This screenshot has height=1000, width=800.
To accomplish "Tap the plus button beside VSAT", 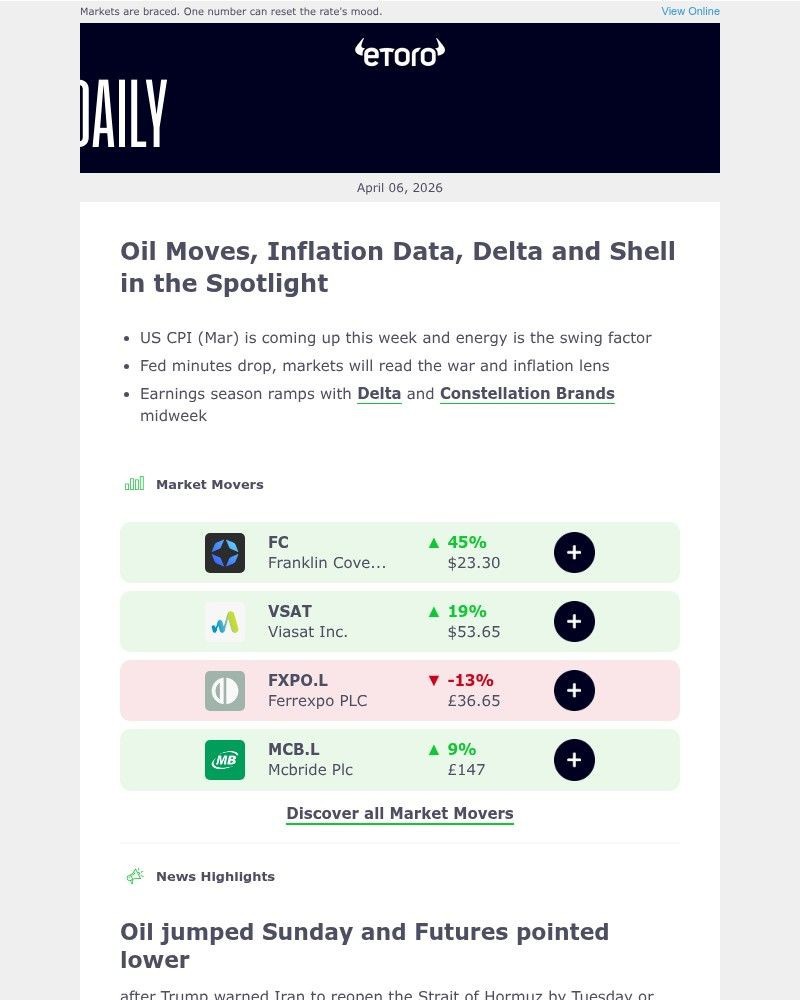I will tap(574, 621).
